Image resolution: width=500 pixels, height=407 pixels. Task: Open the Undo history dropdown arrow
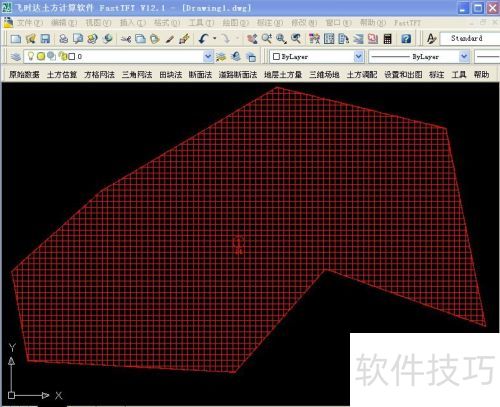pos(214,39)
